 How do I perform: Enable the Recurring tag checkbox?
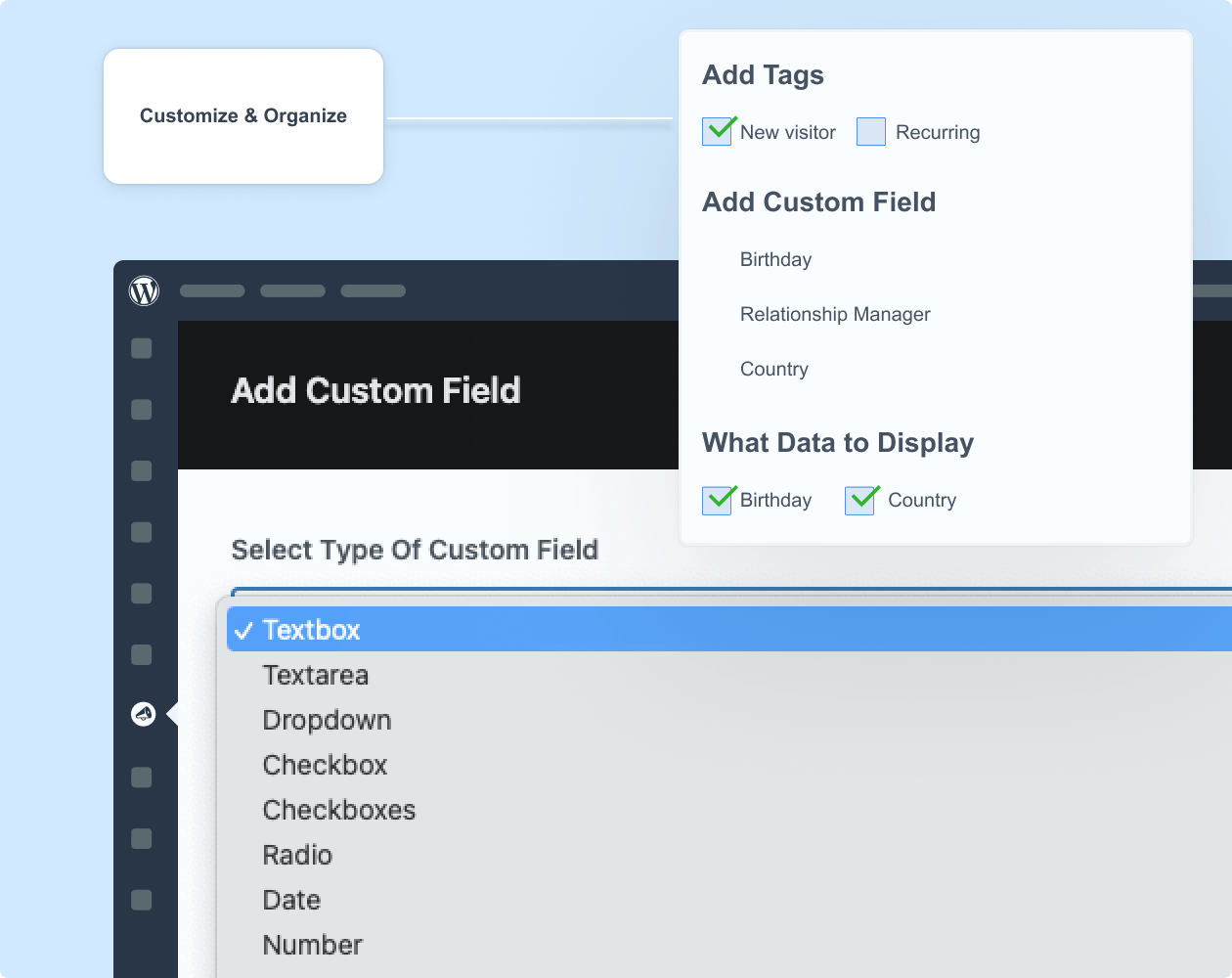coord(870,131)
